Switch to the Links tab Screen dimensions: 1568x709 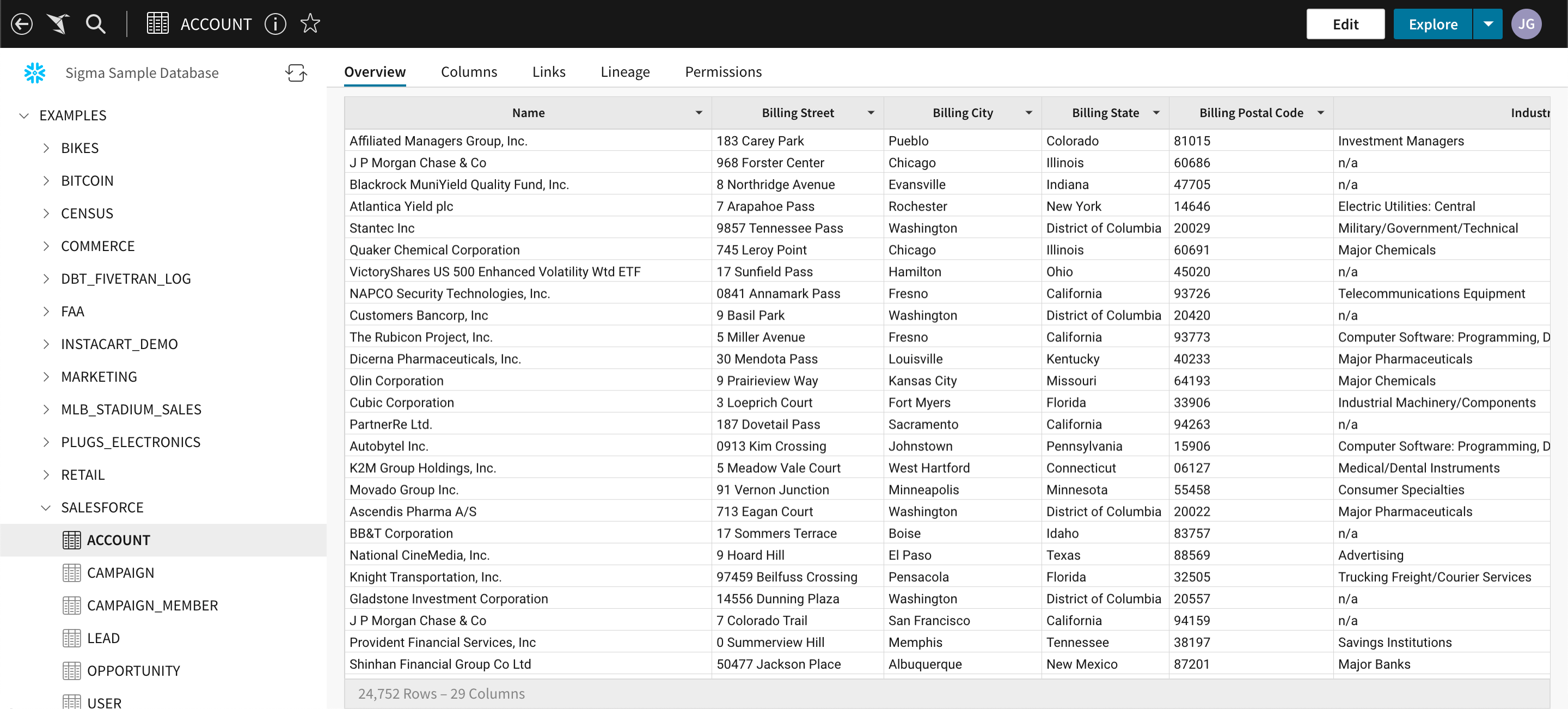click(x=548, y=72)
